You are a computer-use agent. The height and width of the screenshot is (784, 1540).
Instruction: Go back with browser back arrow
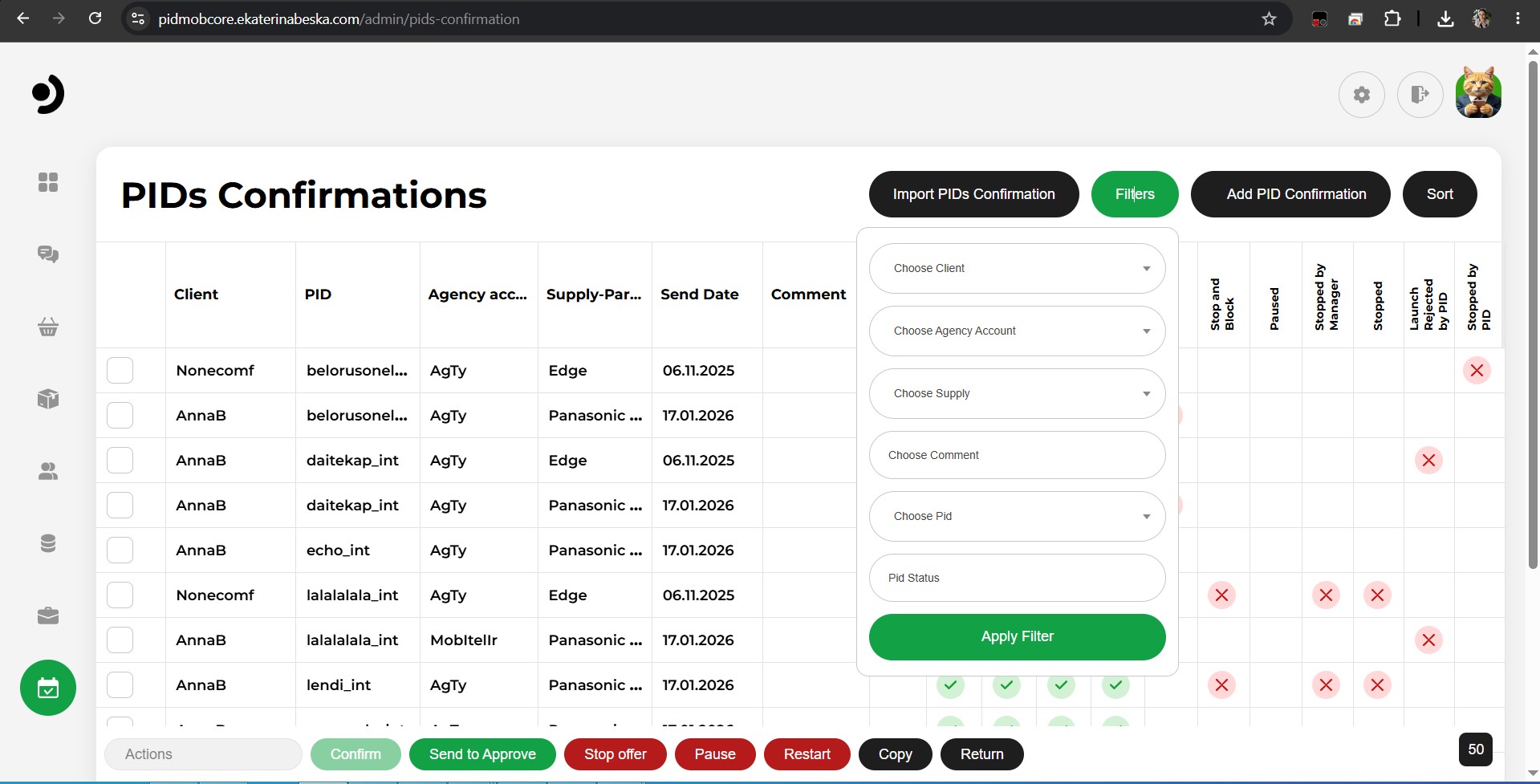[x=23, y=18]
